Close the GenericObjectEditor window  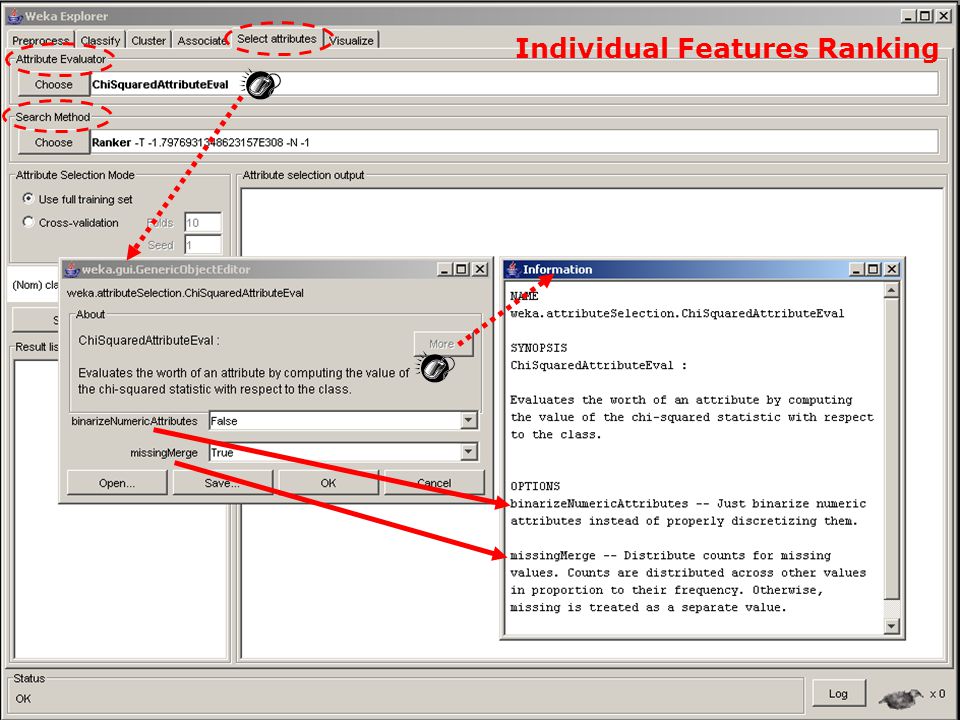click(x=481, y=269)
